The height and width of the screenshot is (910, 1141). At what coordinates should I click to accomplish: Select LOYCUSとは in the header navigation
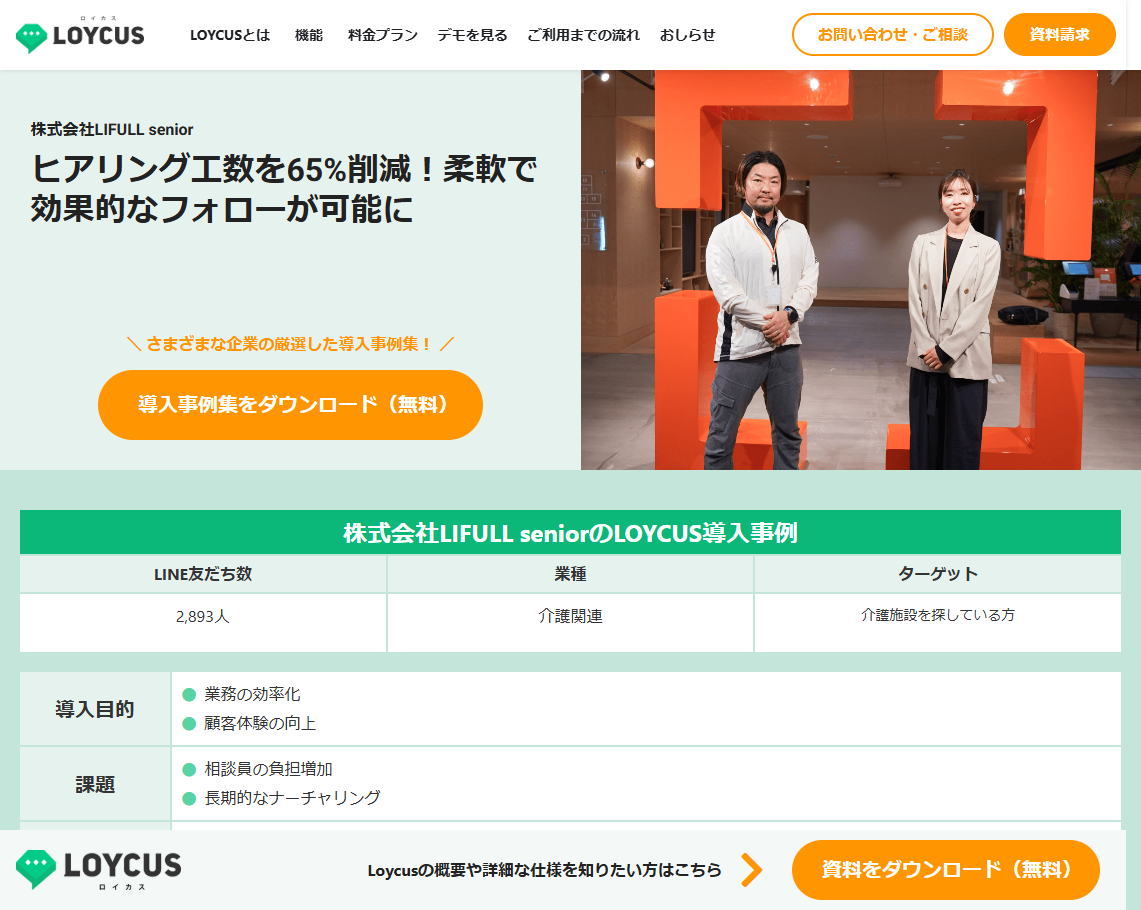click(x=229, y=33)
